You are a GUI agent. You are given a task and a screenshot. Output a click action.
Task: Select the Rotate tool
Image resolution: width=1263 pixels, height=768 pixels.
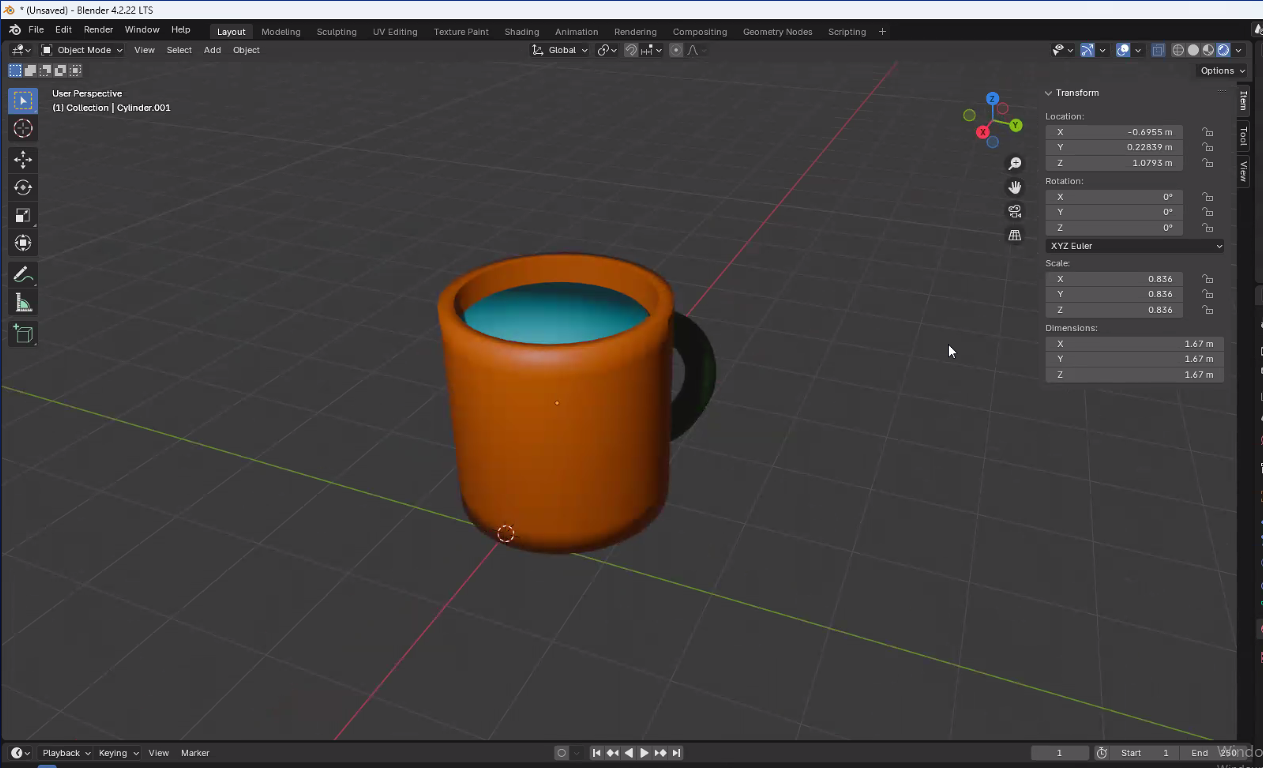pyautogui.click(x=23, y=187)
